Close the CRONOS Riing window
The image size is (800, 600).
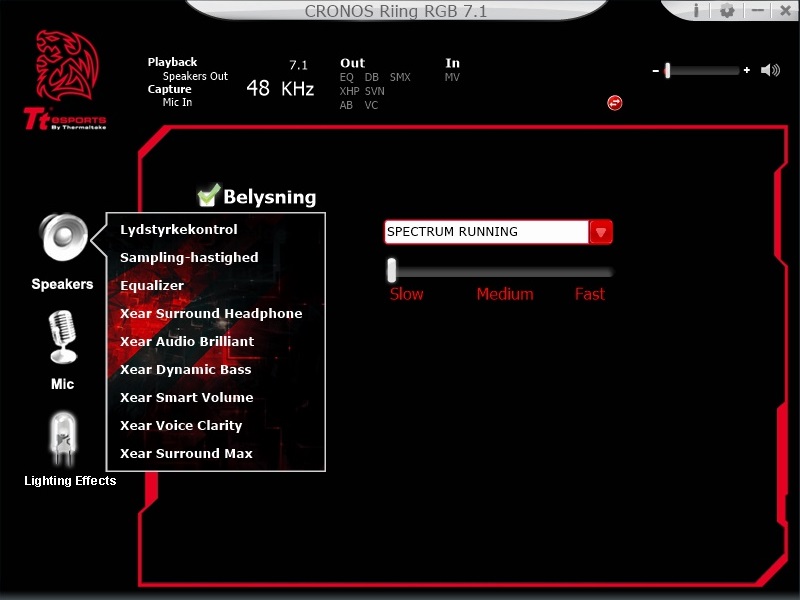tap(786, 10)
